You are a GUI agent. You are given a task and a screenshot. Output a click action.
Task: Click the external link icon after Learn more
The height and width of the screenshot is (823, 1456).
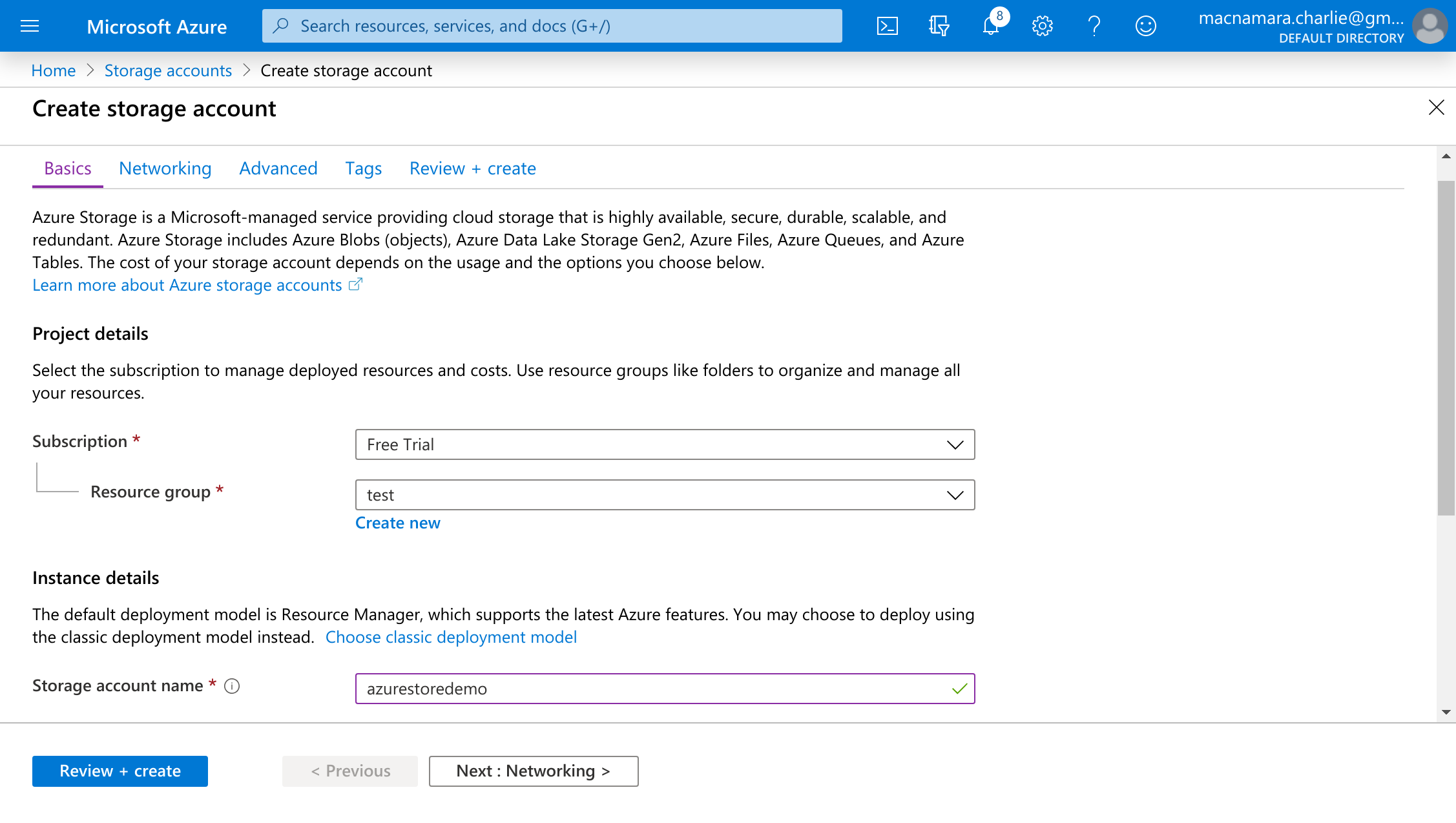355,284
